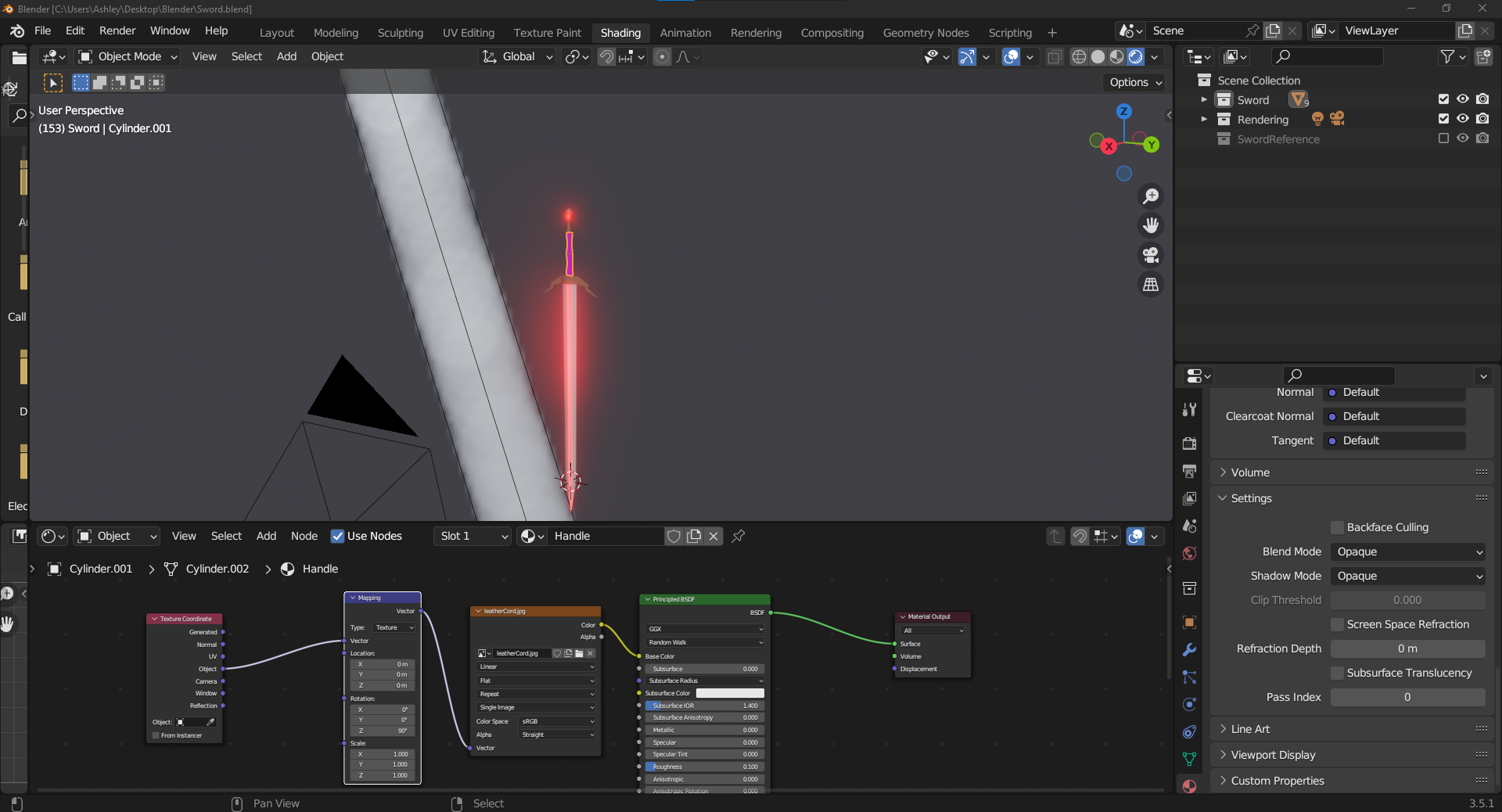Open Blend Mode Opaque dropdown
The image size is (1502, 812).
pyautogui.click(x=1408, y=552)
